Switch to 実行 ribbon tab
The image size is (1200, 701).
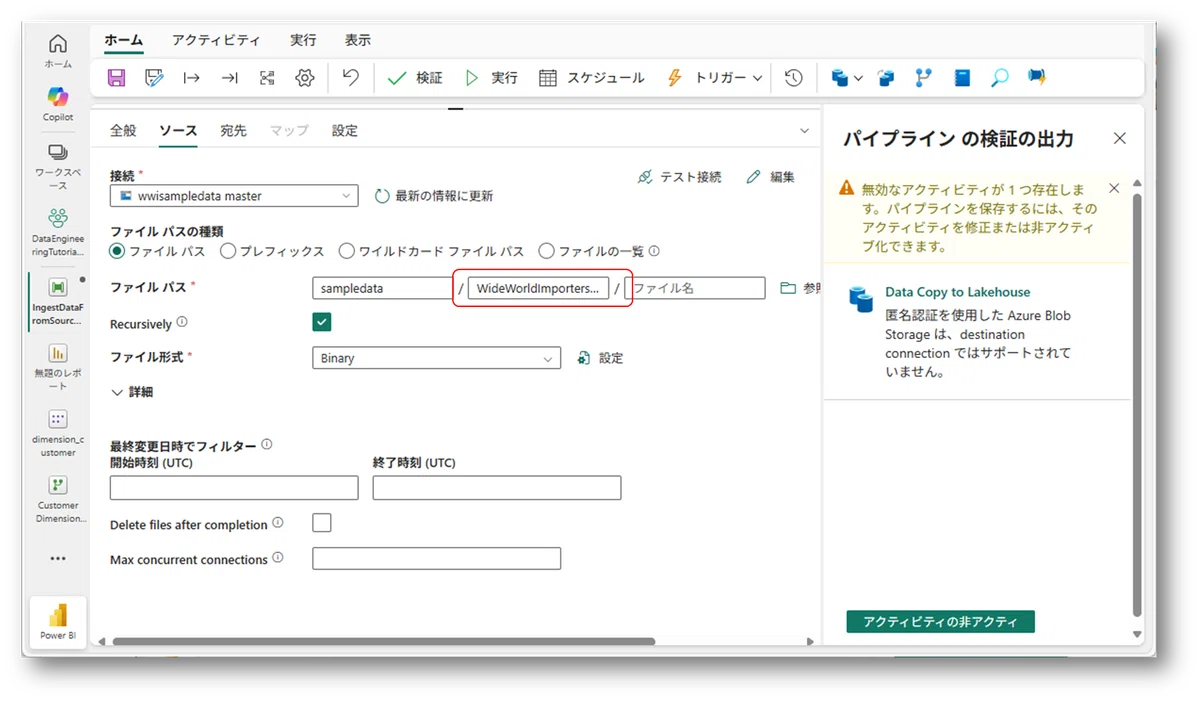(x=303, y=40)
